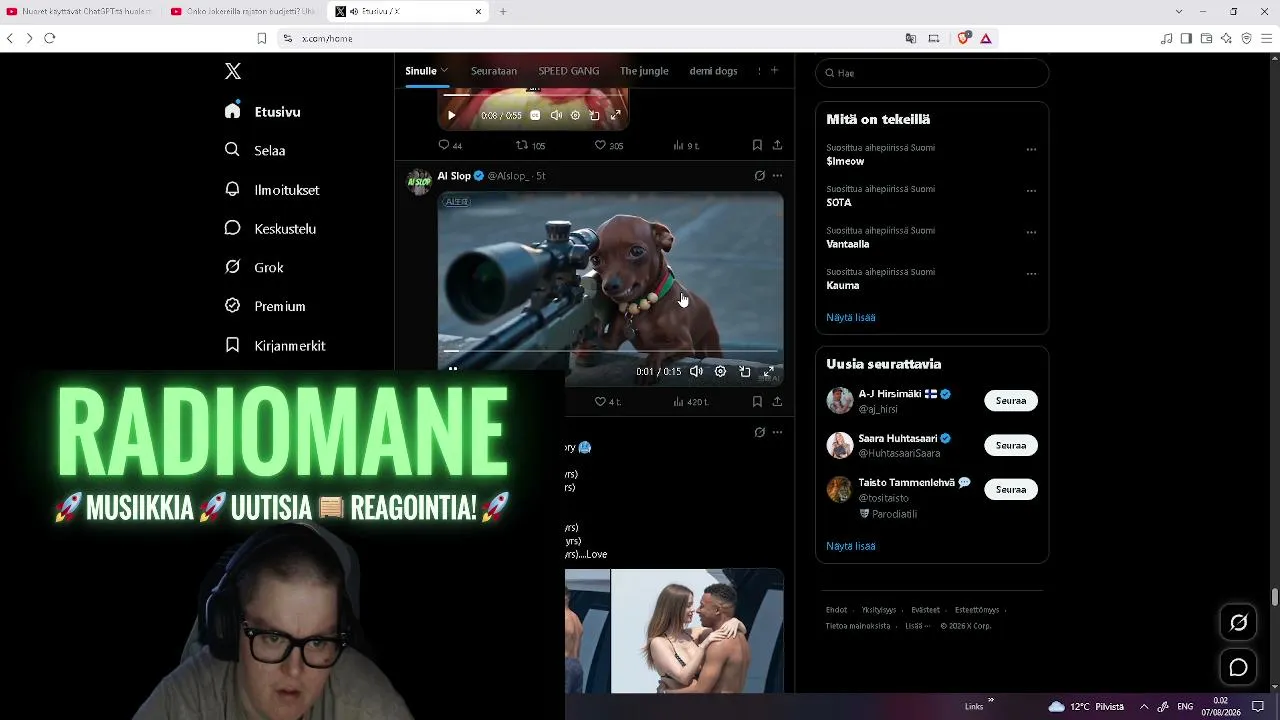Open the Brave wallet icon

coord(1206,38)
